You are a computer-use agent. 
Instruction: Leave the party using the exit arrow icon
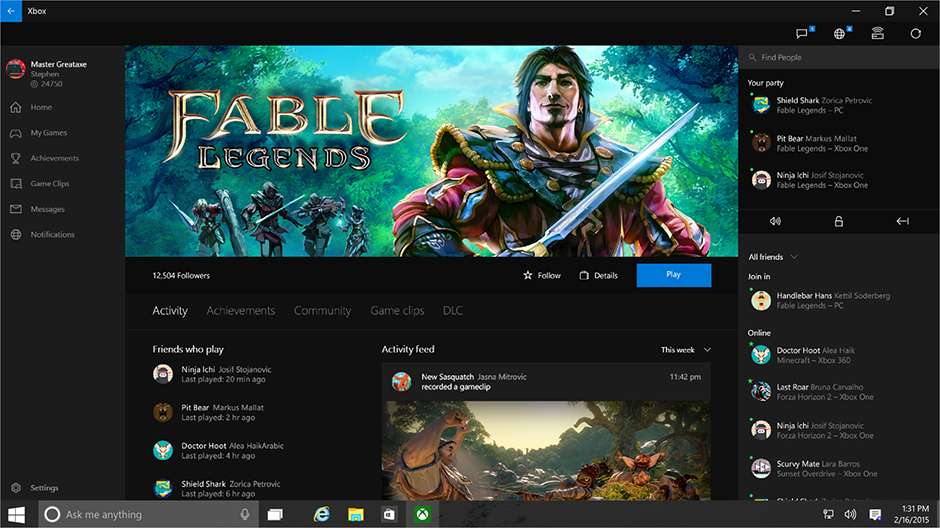click(x=902, y=221)
